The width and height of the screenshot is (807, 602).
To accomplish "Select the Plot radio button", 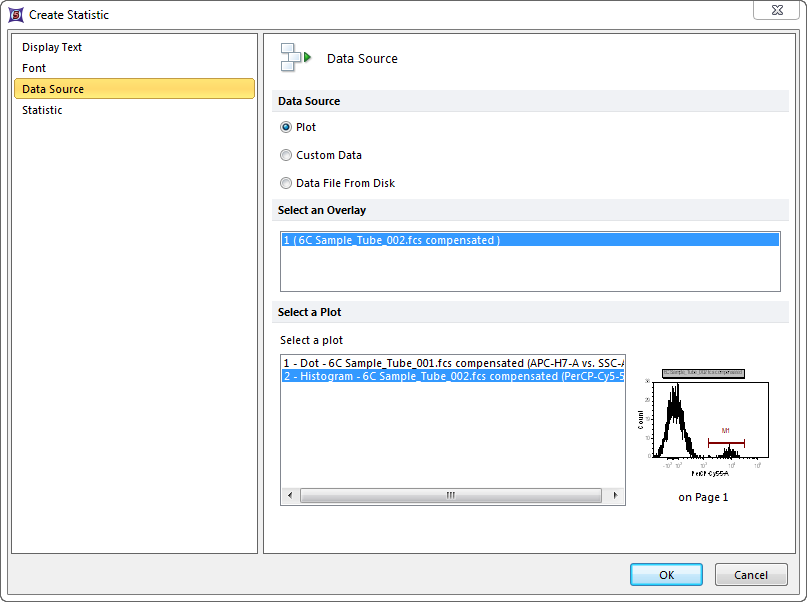I will 286,127.
